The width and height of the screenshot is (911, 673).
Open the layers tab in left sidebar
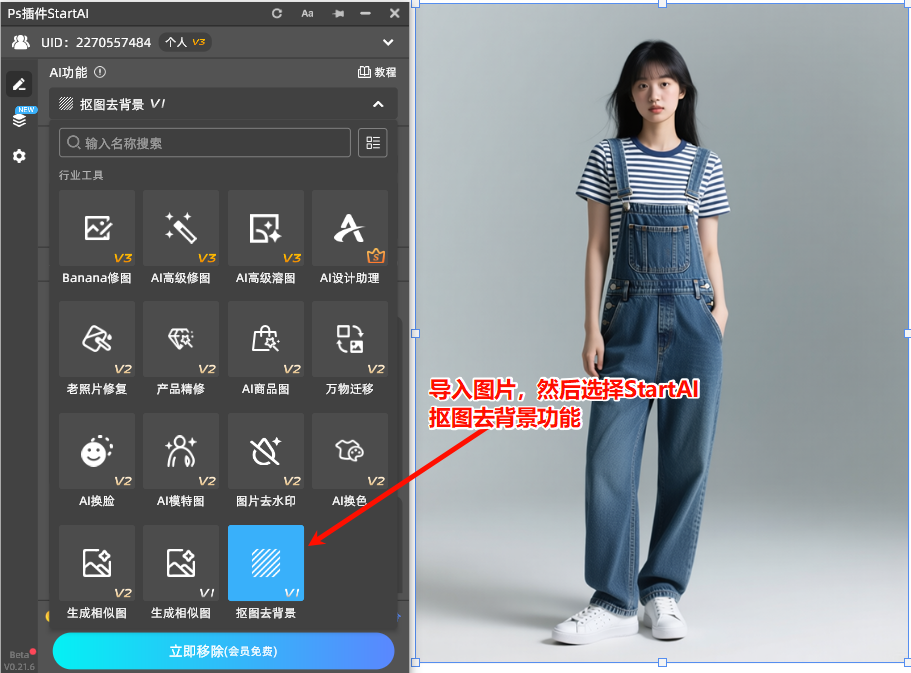pyautogui.click(x=19, y=119)
